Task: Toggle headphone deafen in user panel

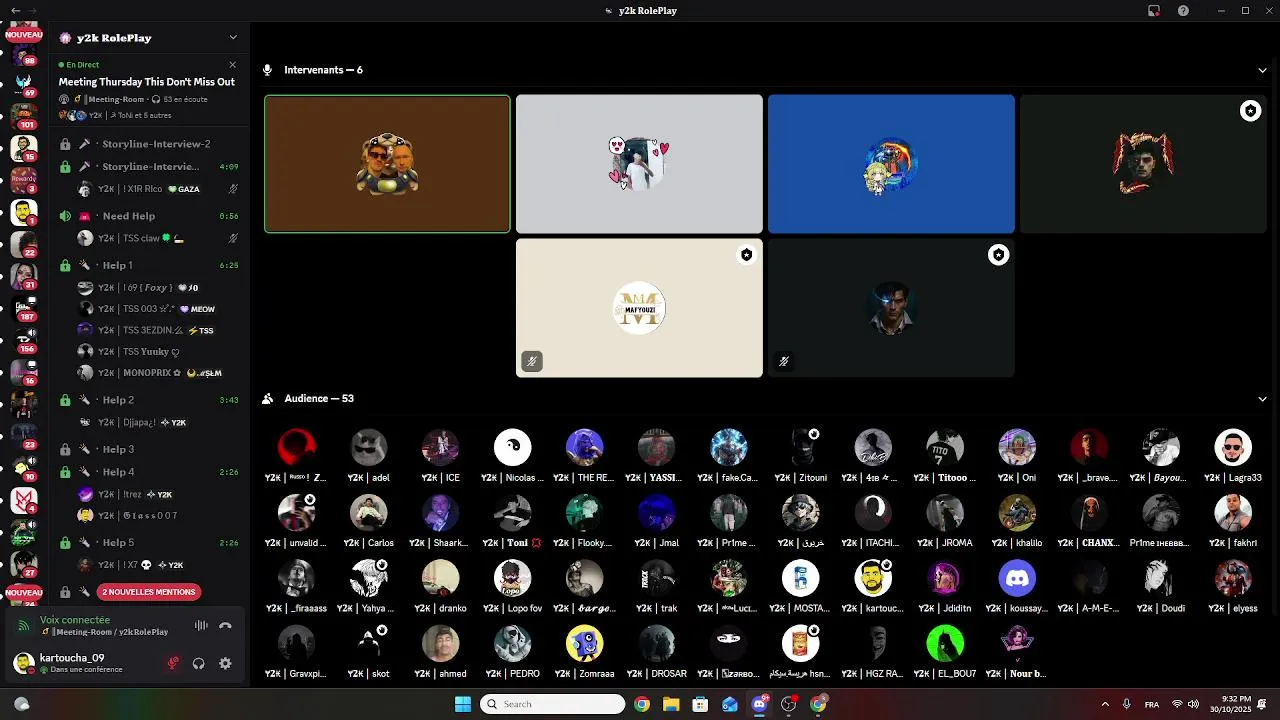Action: (199, 663)
